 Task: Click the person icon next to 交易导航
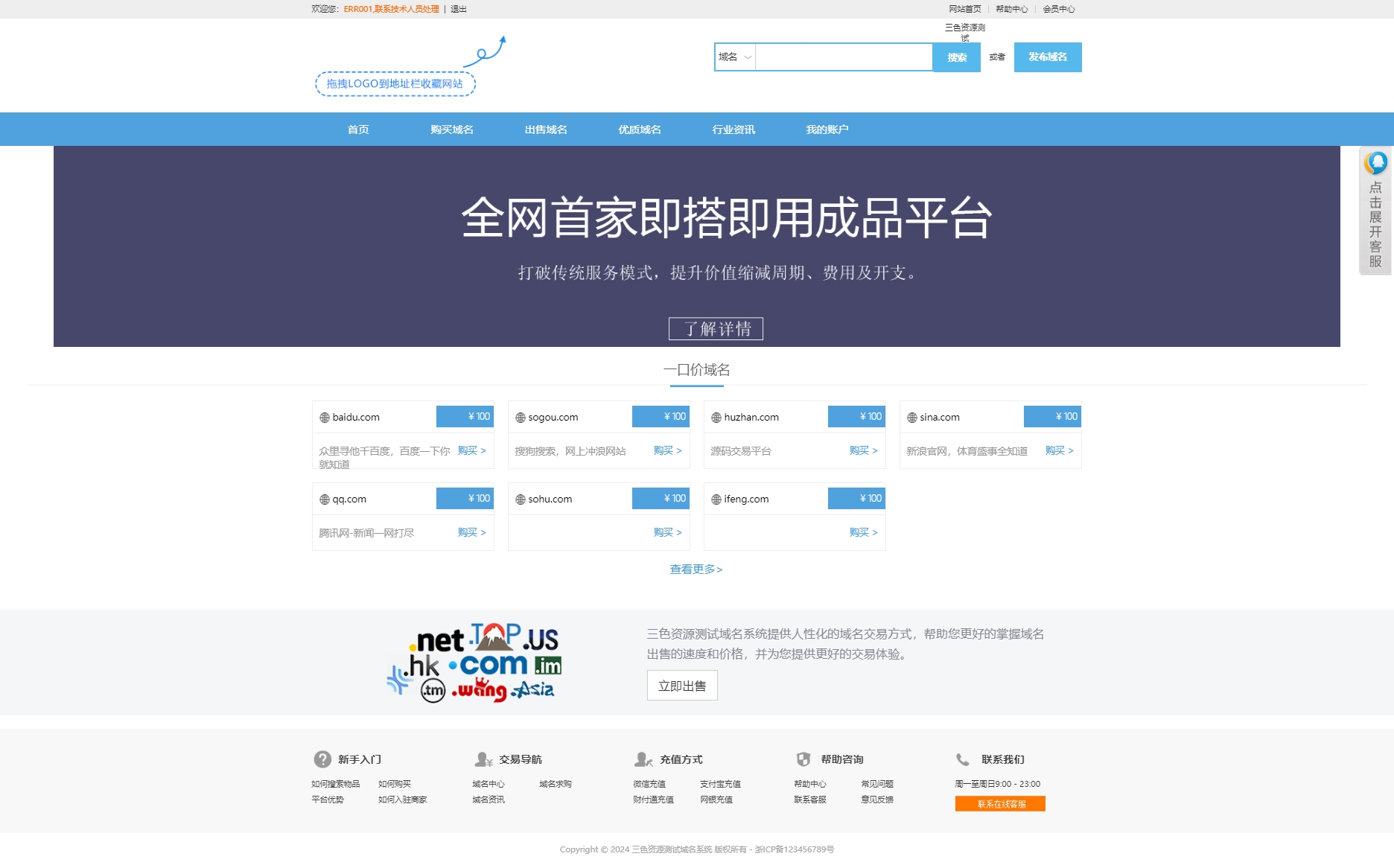(x=484, y=759)
